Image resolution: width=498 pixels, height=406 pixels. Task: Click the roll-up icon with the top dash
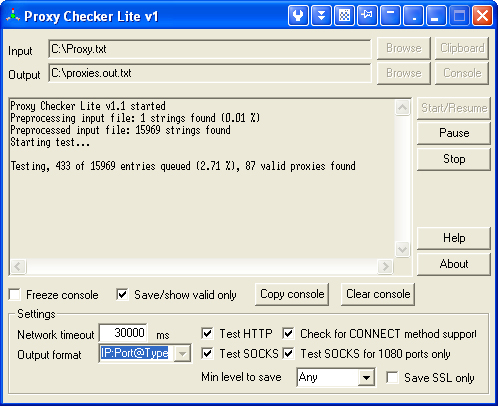point(390,15)
